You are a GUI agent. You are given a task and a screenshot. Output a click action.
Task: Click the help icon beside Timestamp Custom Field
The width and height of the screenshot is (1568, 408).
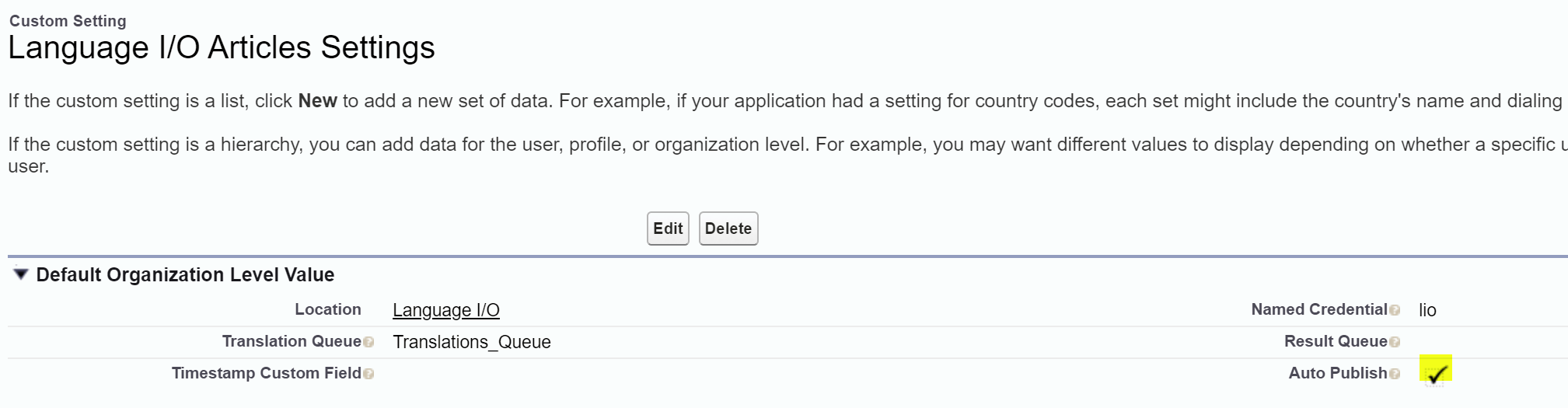coord(368,374)
